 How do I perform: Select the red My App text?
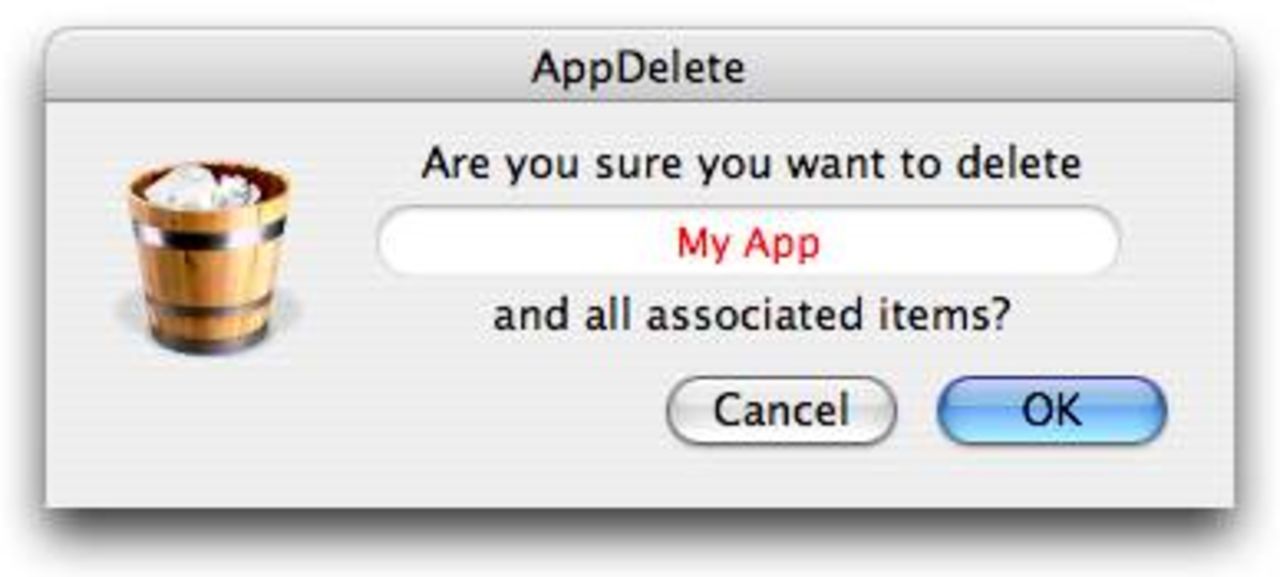point(748,241)
